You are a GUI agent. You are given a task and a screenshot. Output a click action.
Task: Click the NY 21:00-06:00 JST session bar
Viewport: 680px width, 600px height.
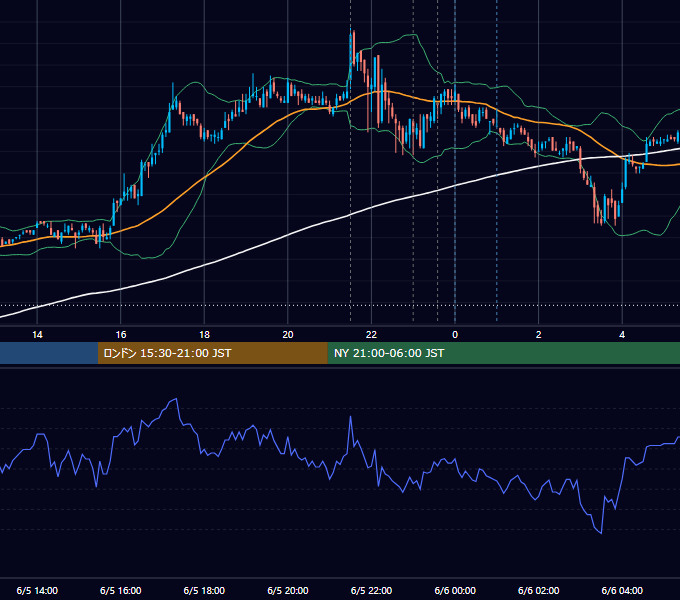point(503,353)
